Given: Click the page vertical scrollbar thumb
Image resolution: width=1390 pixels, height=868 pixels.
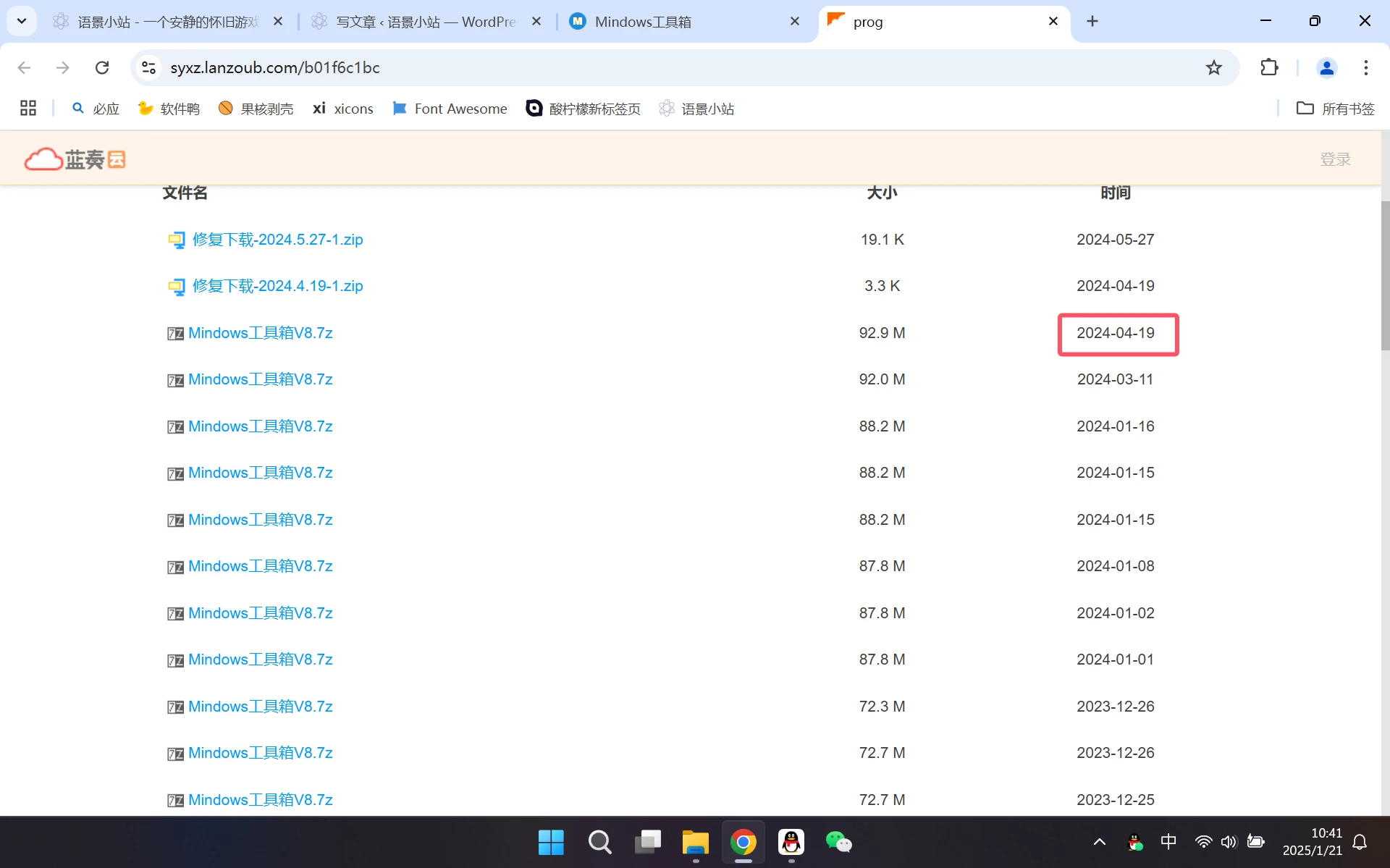Looking at the screenshot, I should (1384, 275).
